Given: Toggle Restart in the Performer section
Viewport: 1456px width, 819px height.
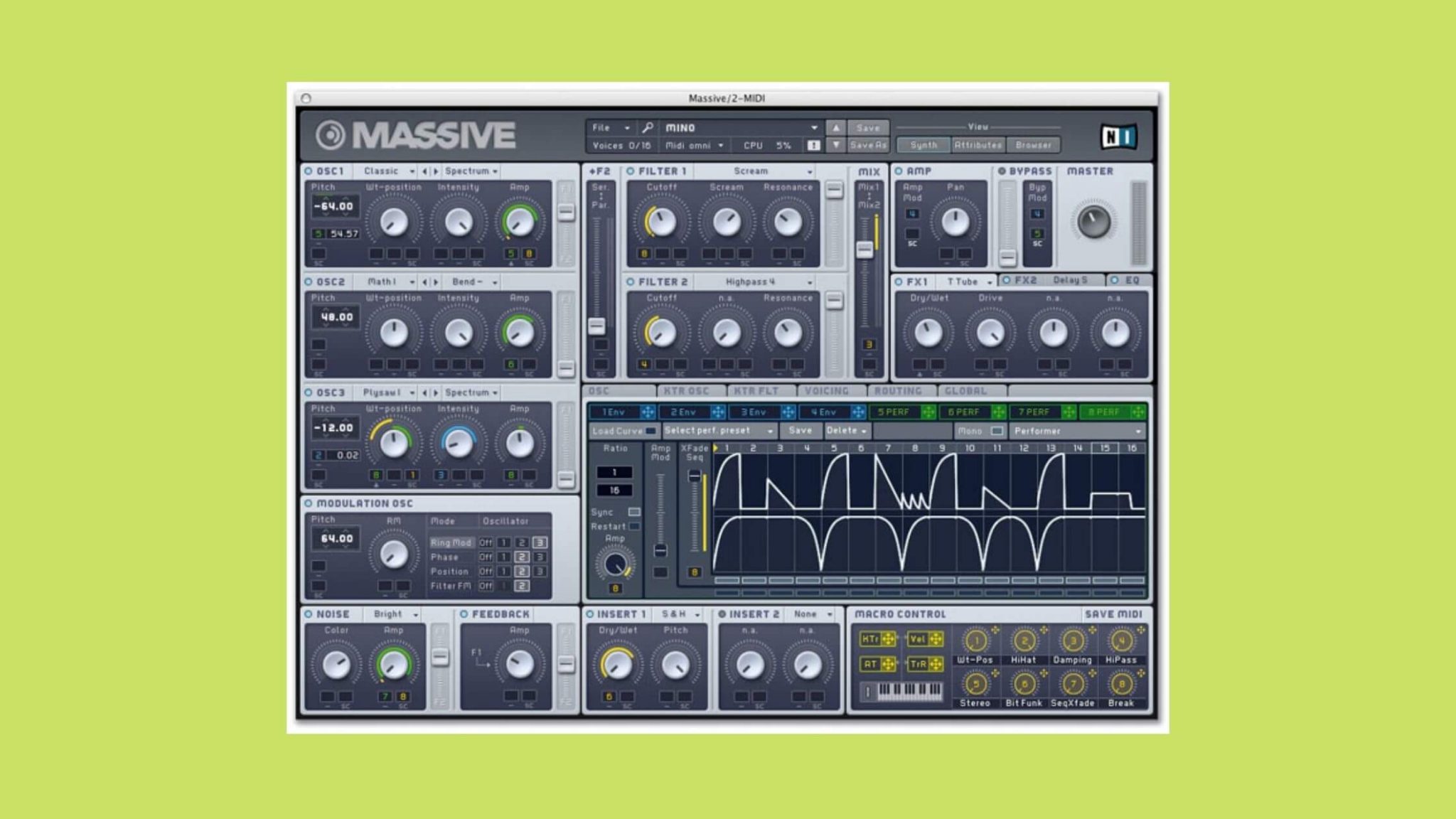Looking at the screenshot, I should (635, 526).
